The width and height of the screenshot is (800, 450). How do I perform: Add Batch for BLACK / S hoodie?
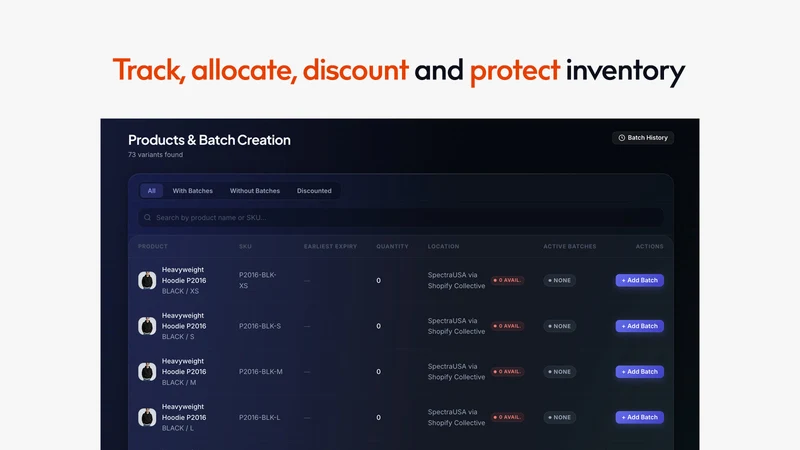(x=639, y=326)
